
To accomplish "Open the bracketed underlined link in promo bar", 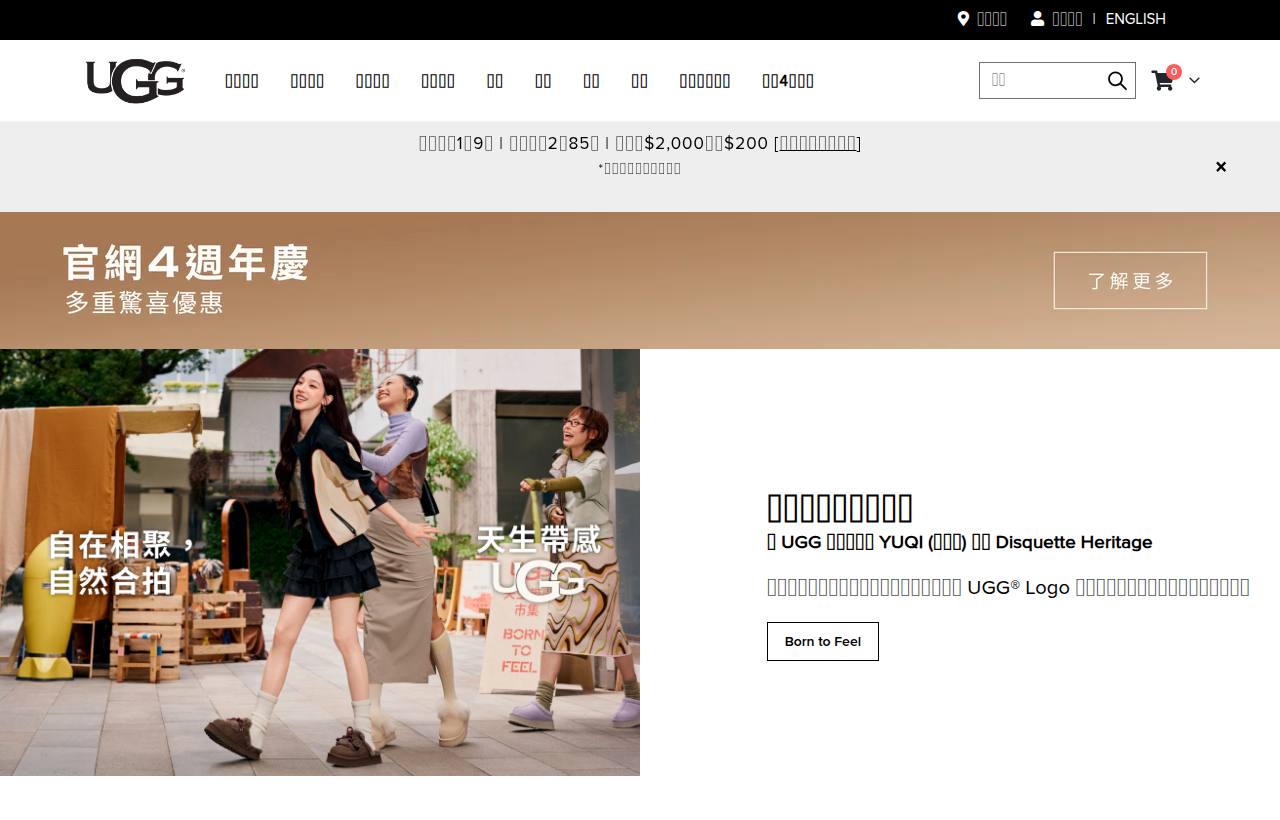I will point(817,143).
